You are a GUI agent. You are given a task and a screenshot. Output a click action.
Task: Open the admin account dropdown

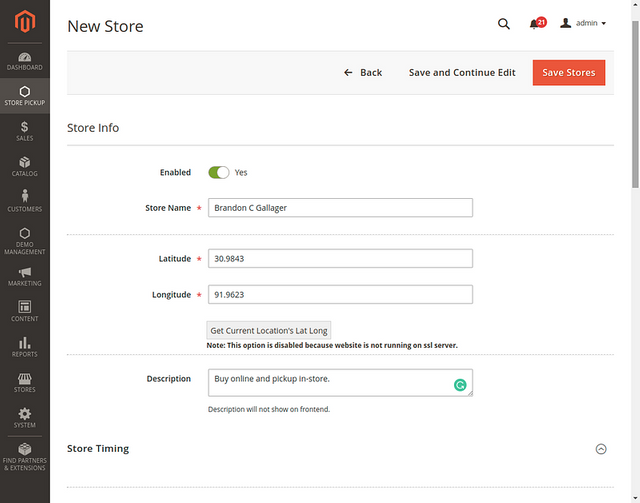click(x=583, y=23)
